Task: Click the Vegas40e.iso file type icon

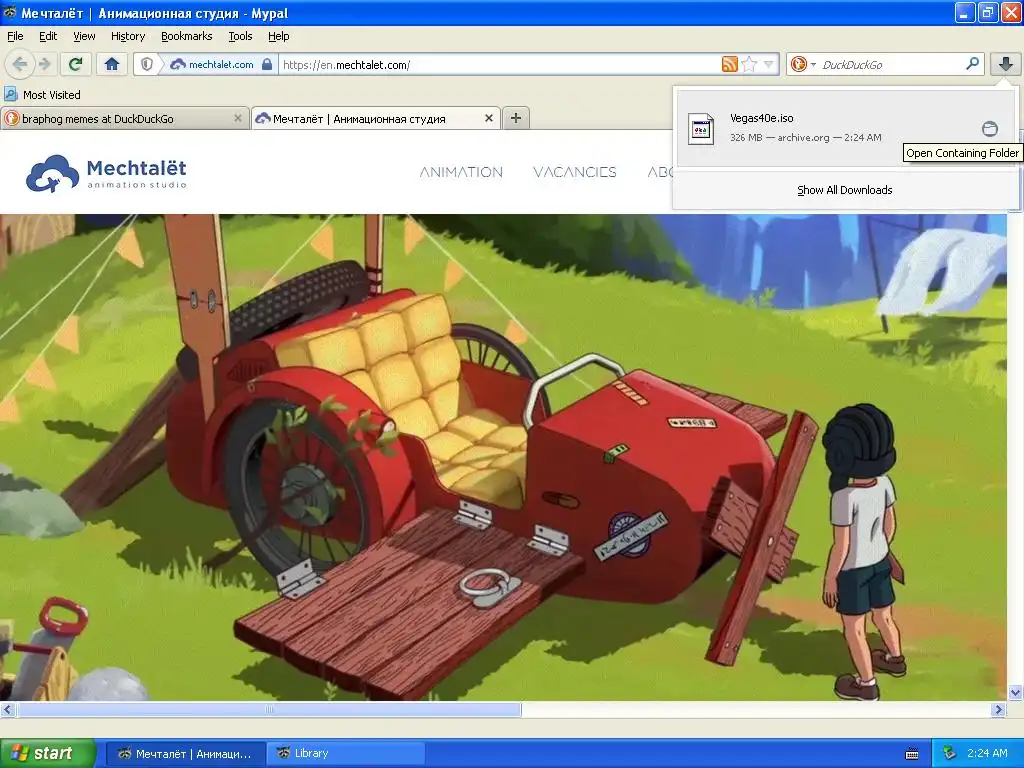Action: (x=701, y=129)
